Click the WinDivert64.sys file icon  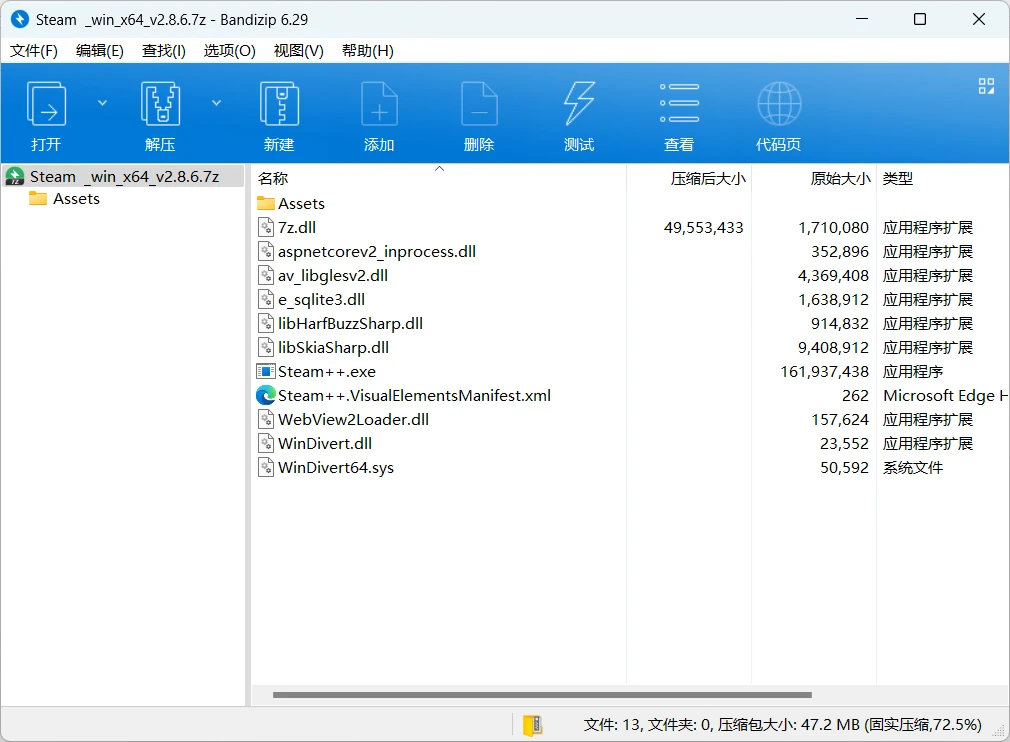[x=265, y=468]
